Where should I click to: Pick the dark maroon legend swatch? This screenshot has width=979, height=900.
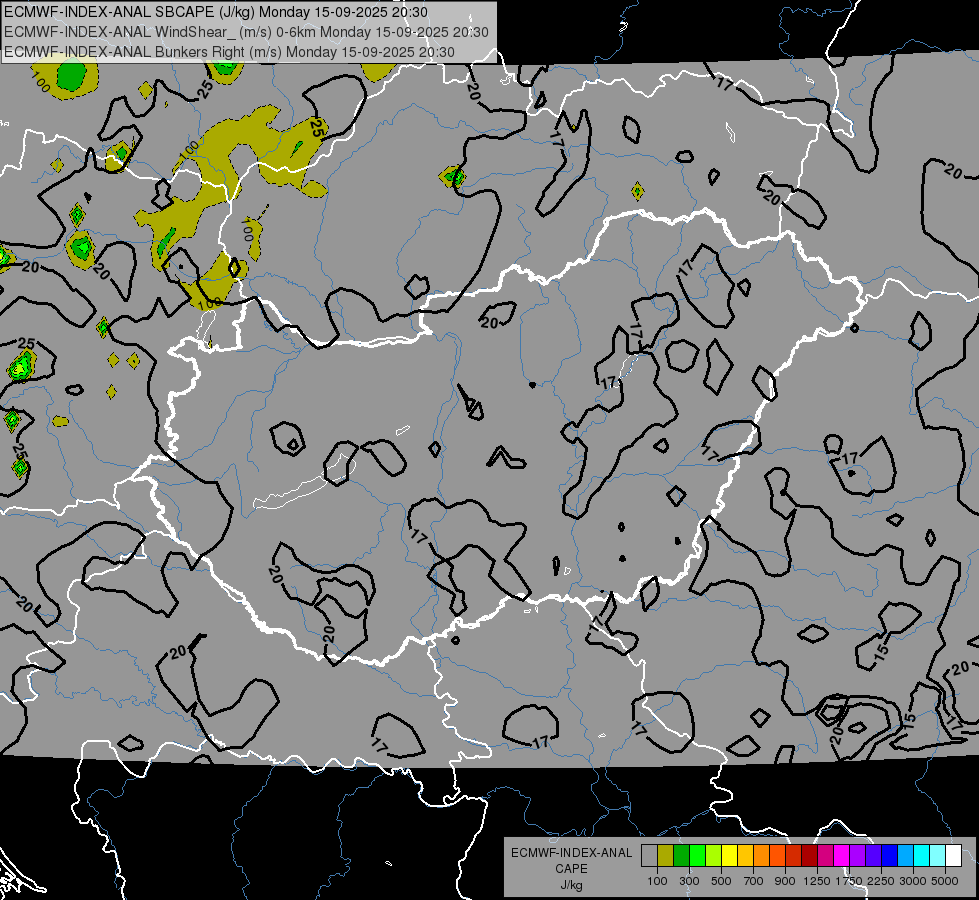809,855
